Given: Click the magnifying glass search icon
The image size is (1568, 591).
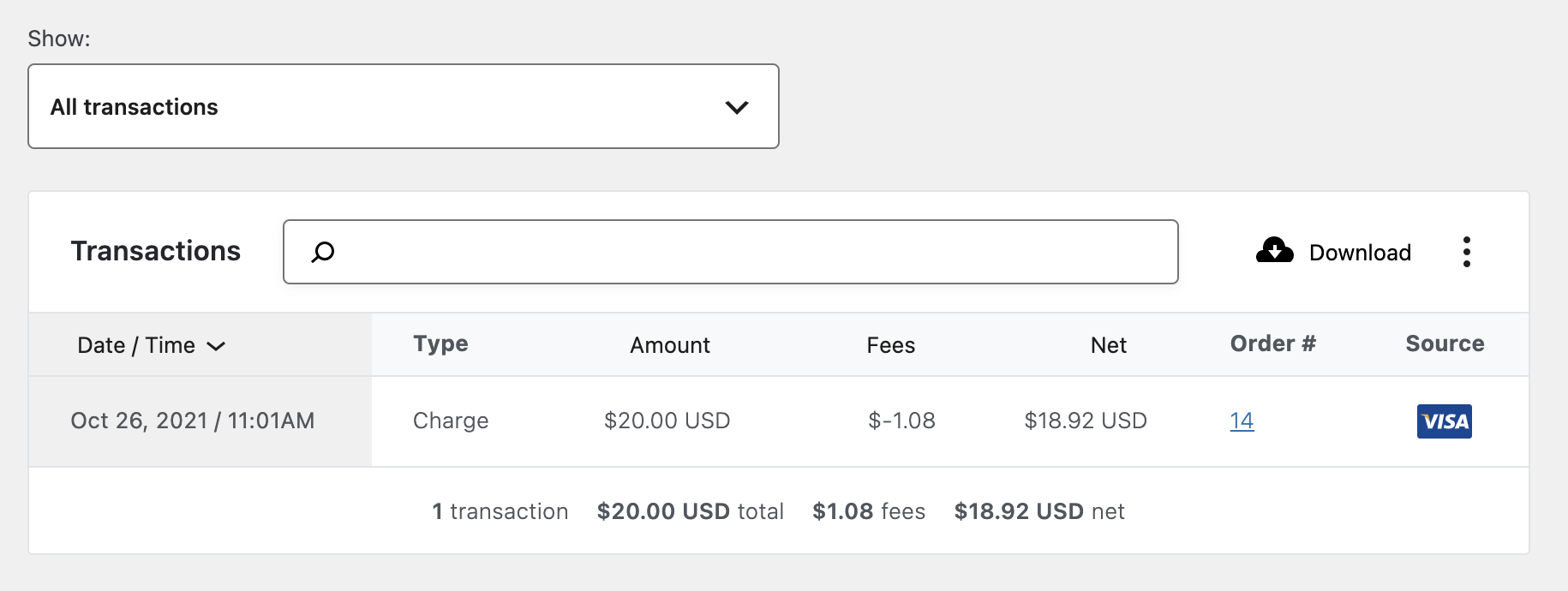Looking at the screenshot, I should [x=322, y=252].
